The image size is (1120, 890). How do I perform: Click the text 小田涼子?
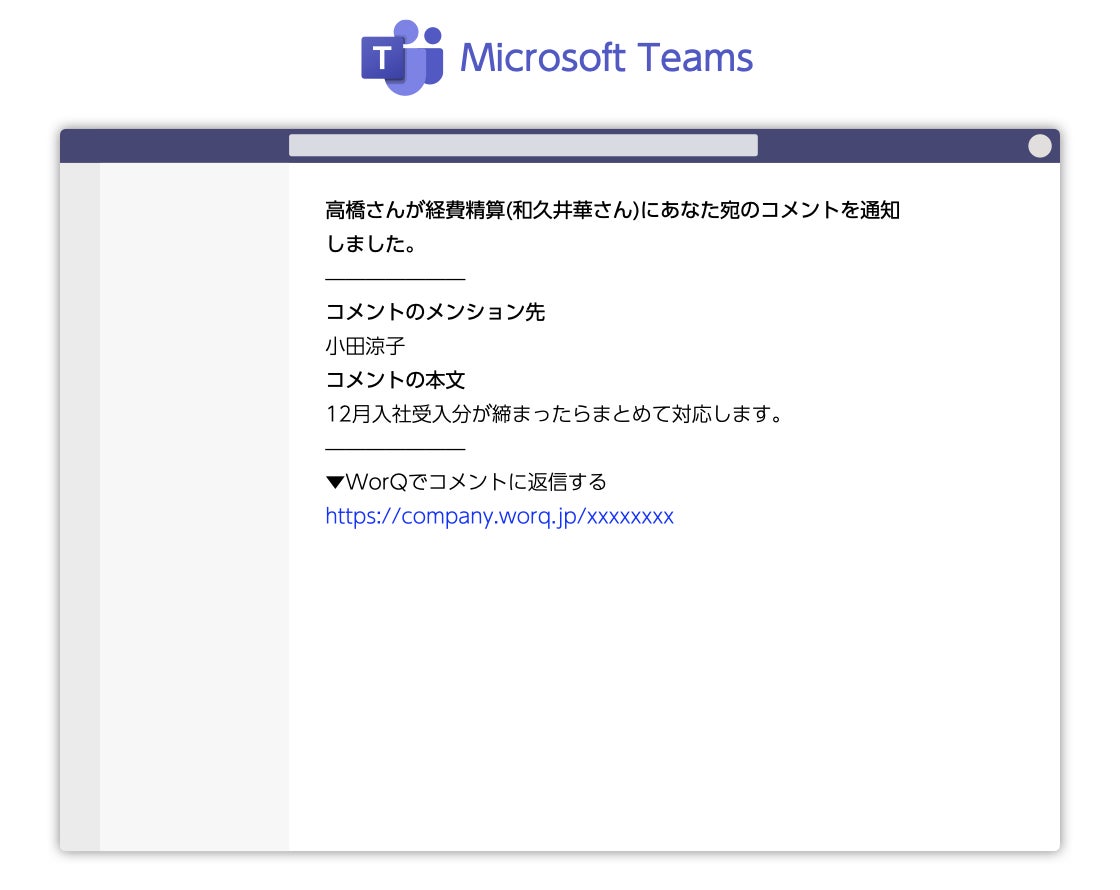click(x=365, y=346)
